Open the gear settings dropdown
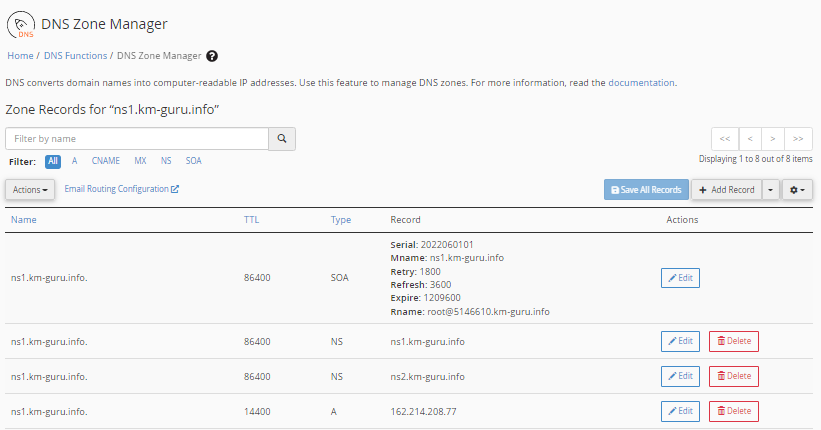This screenshot has width=821, height=430. pyautogui.click(x=797, y=189)
